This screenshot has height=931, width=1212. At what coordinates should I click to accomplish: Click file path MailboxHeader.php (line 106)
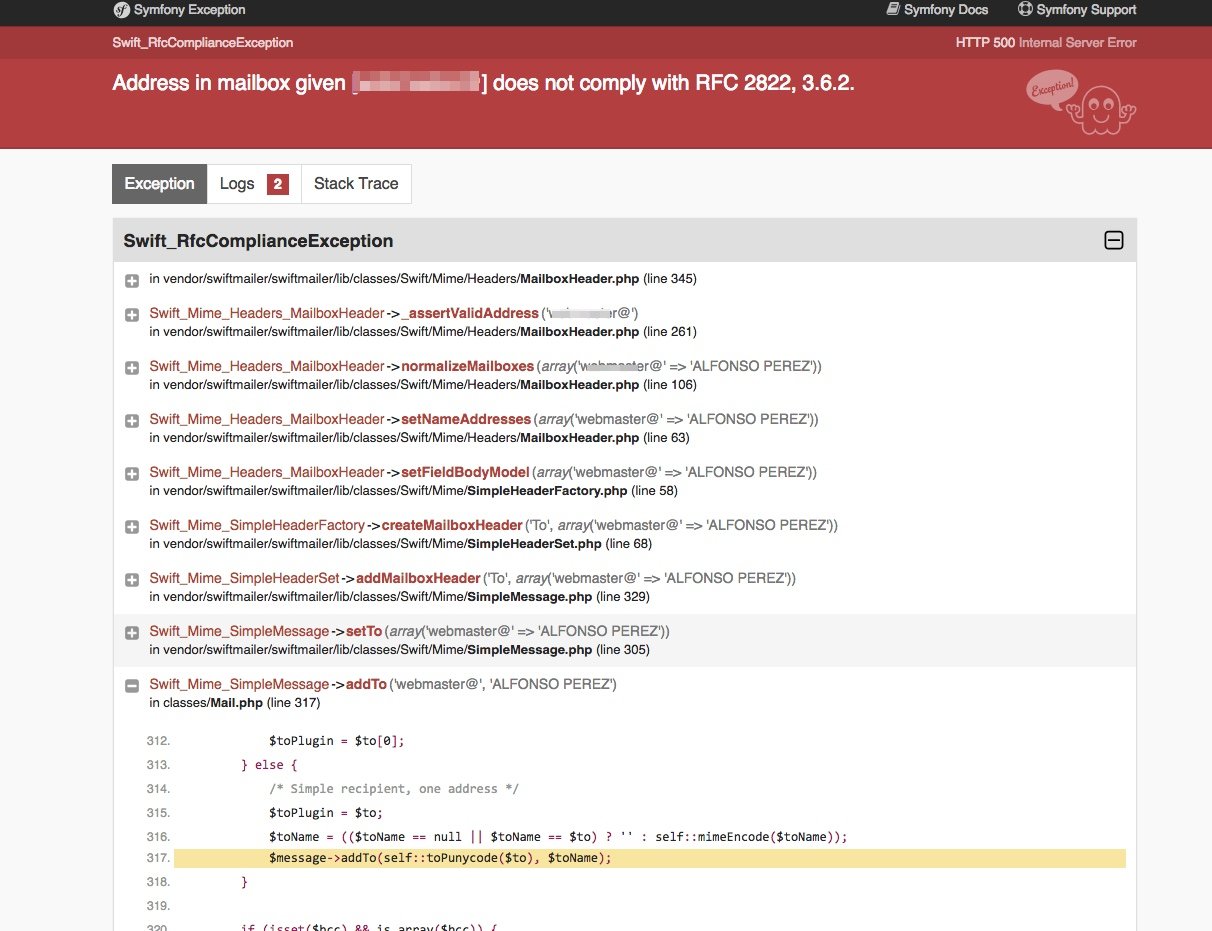[423, 385]
